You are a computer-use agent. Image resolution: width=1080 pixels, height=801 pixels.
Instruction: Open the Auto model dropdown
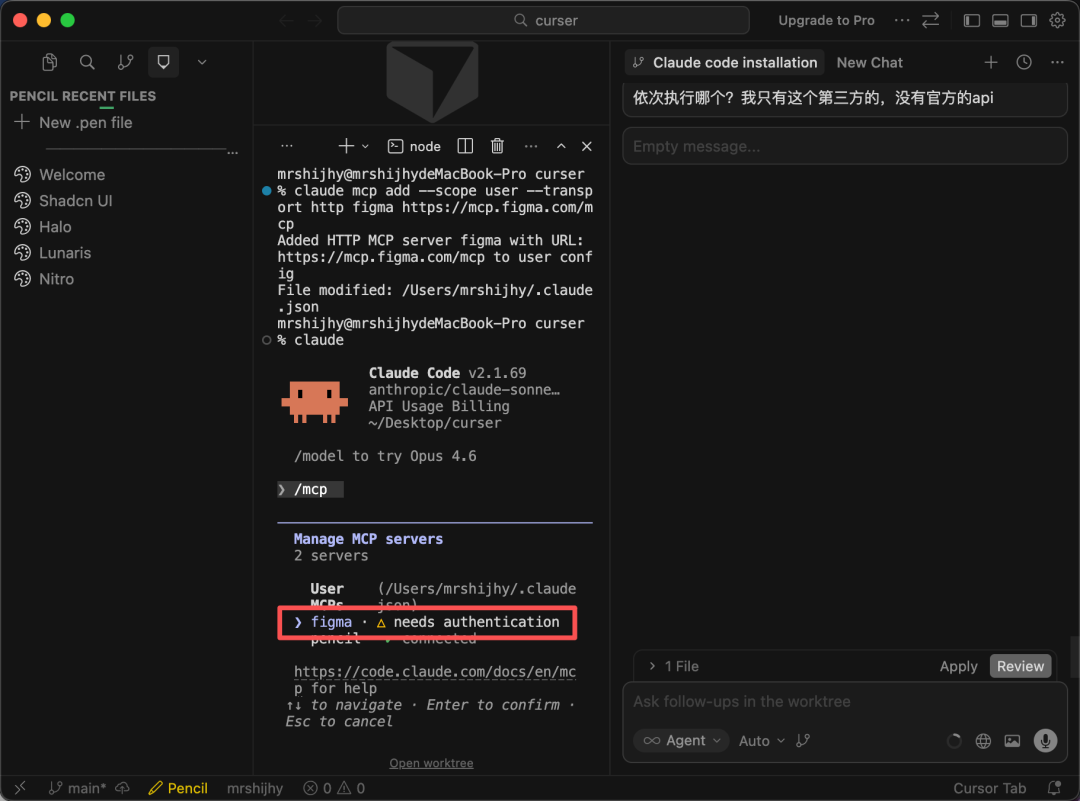[x=761, y=740]
